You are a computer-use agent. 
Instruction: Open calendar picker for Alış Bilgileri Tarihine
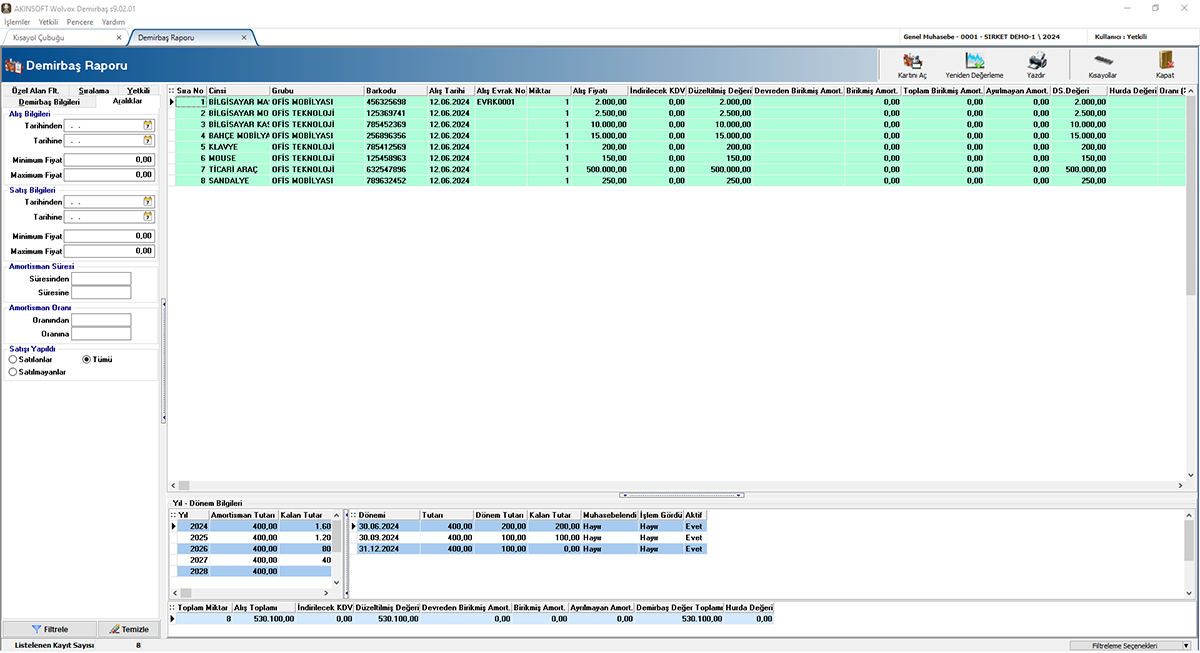point(147,141)
